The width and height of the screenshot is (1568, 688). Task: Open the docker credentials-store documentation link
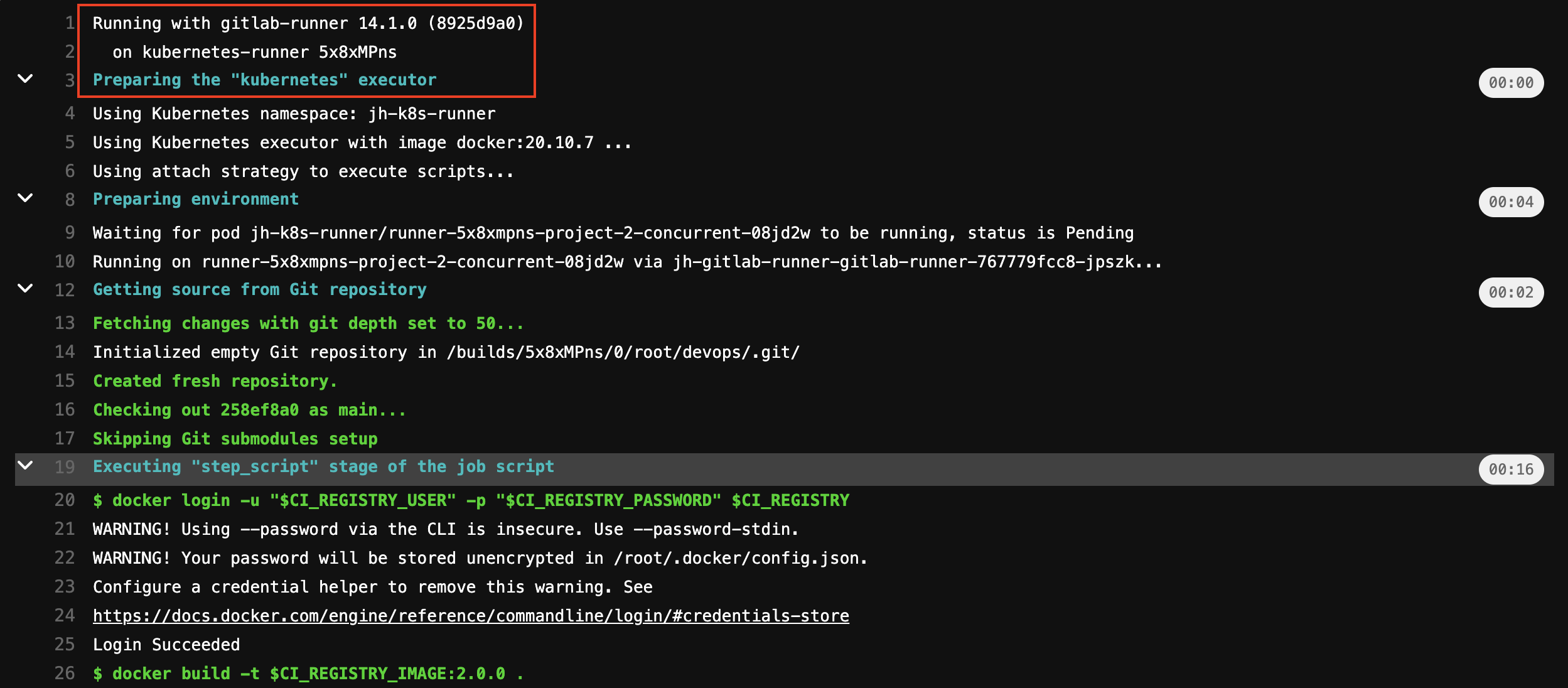tap(470, 615)
